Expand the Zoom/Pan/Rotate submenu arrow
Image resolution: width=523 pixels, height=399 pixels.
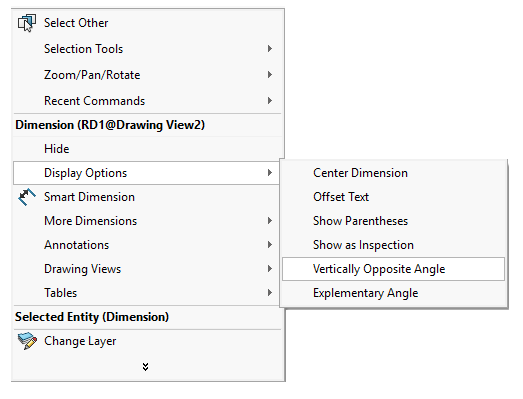click(x=270, y=75)
